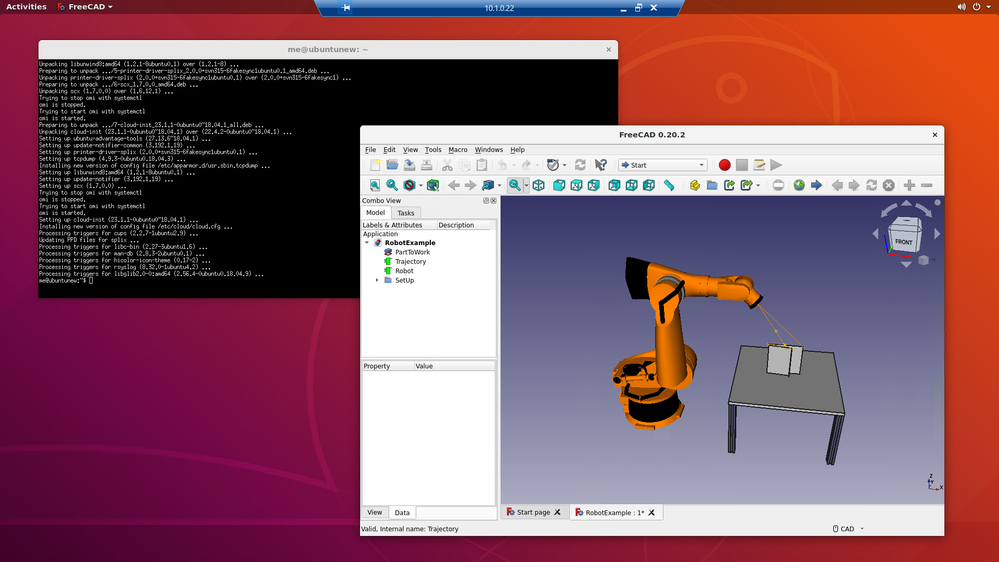Set the bottom view cube icon
The image size is (999, 562).
tap(631, 185)
